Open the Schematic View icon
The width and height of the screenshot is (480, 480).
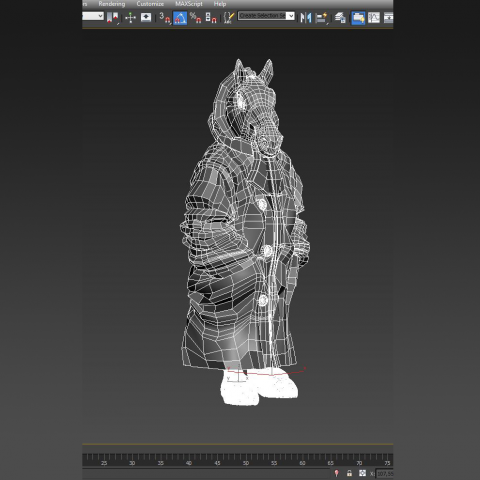coord(388,18)
